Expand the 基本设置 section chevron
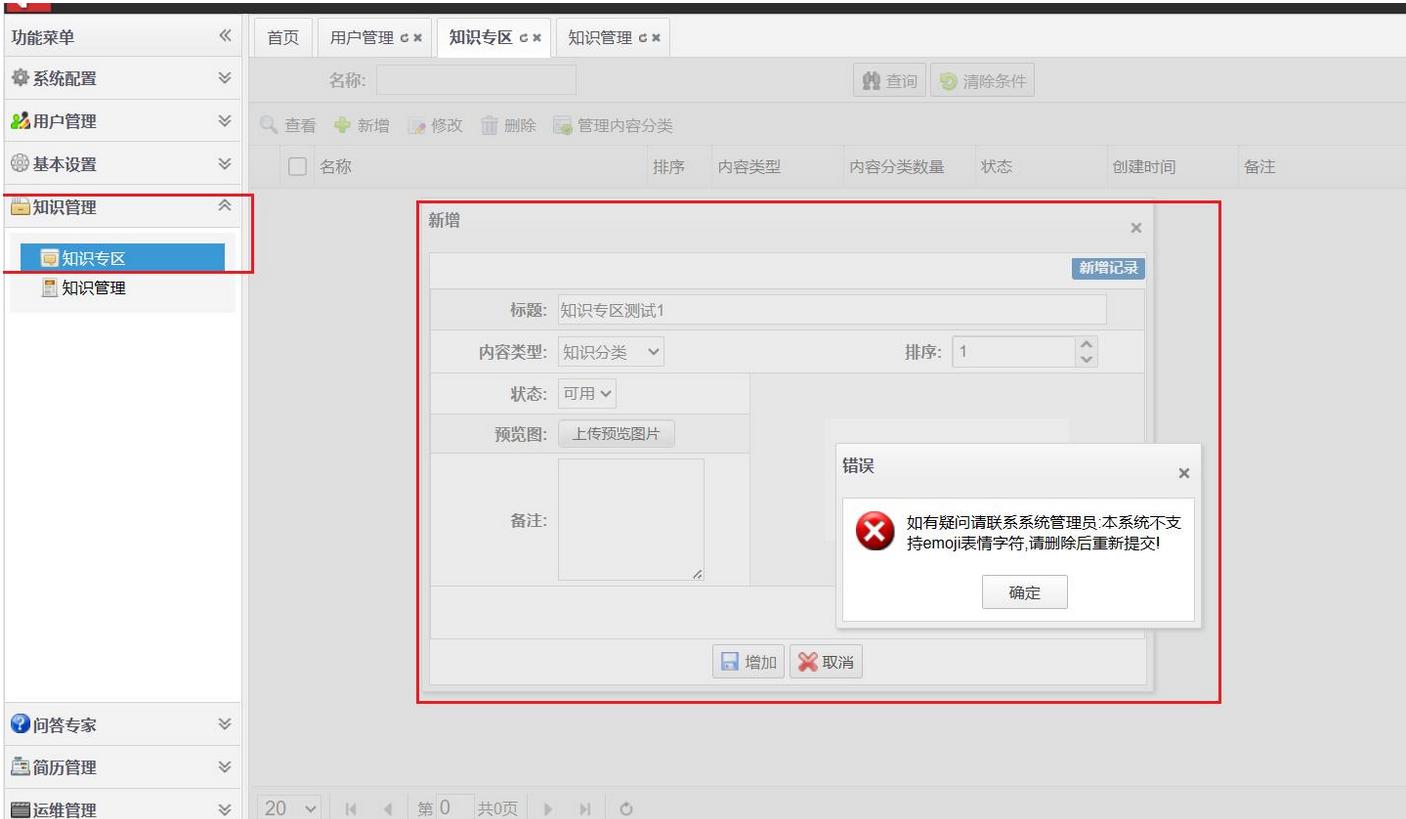The width and height of the screenshot is (1406, 819). pos(225,164)
